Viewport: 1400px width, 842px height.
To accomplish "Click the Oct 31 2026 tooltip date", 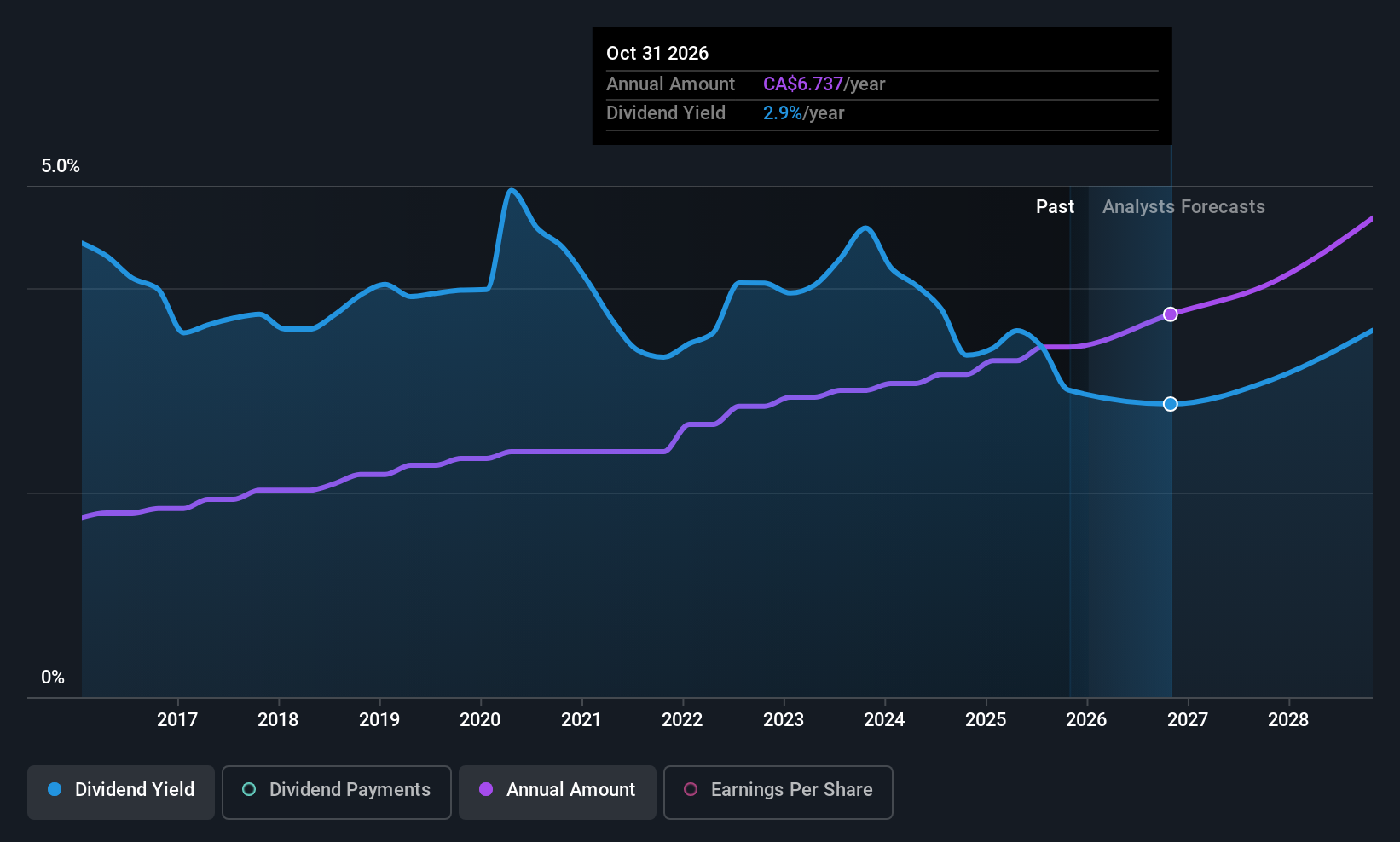I will click(657, 54).
